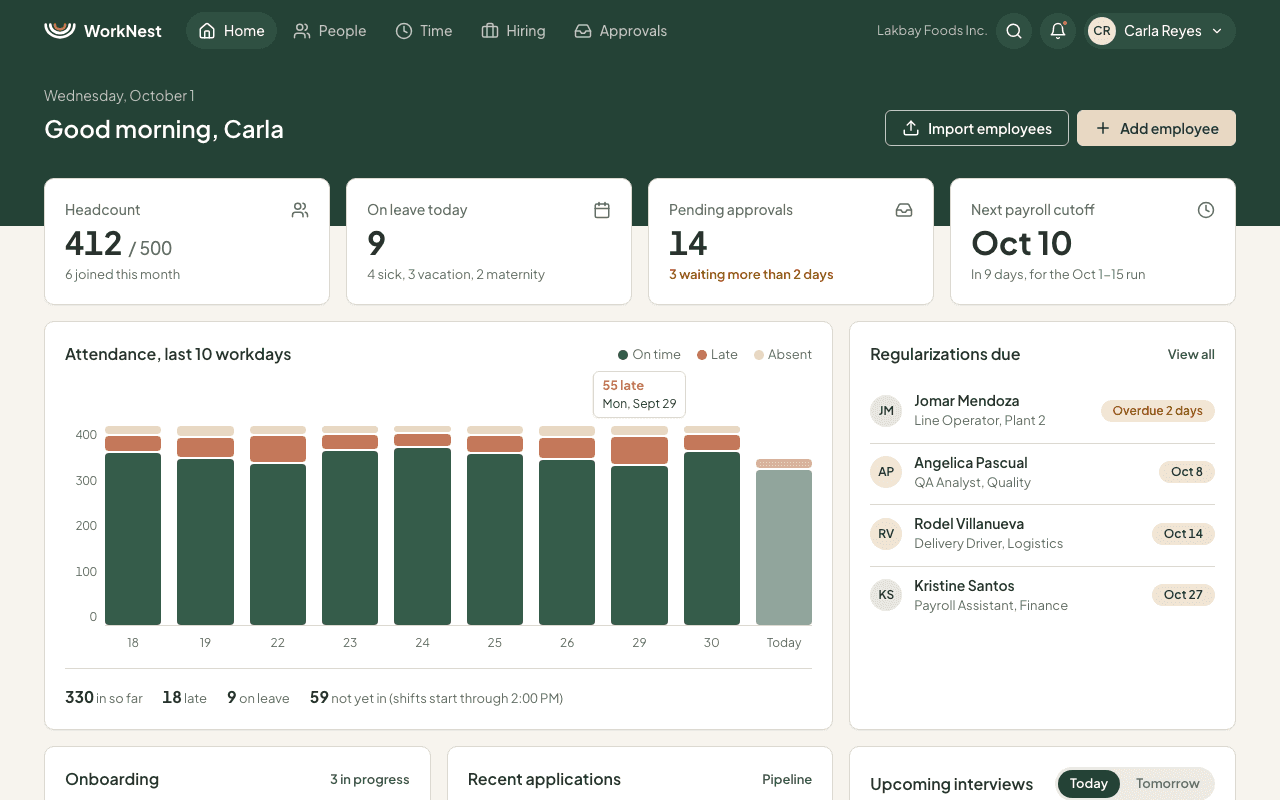
Task: Click the Oct 8 due date badge
Action: [x=1187, y=472]
